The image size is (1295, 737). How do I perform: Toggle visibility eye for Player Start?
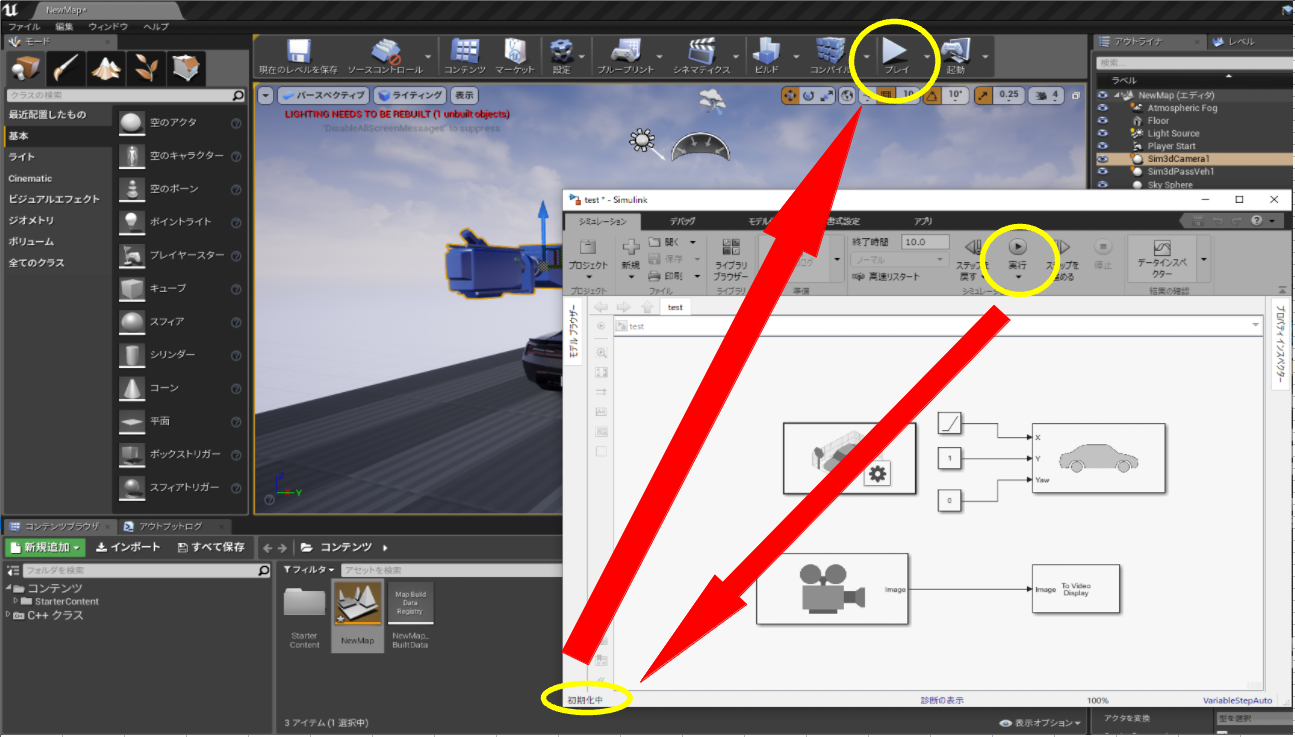point(1103,146)
